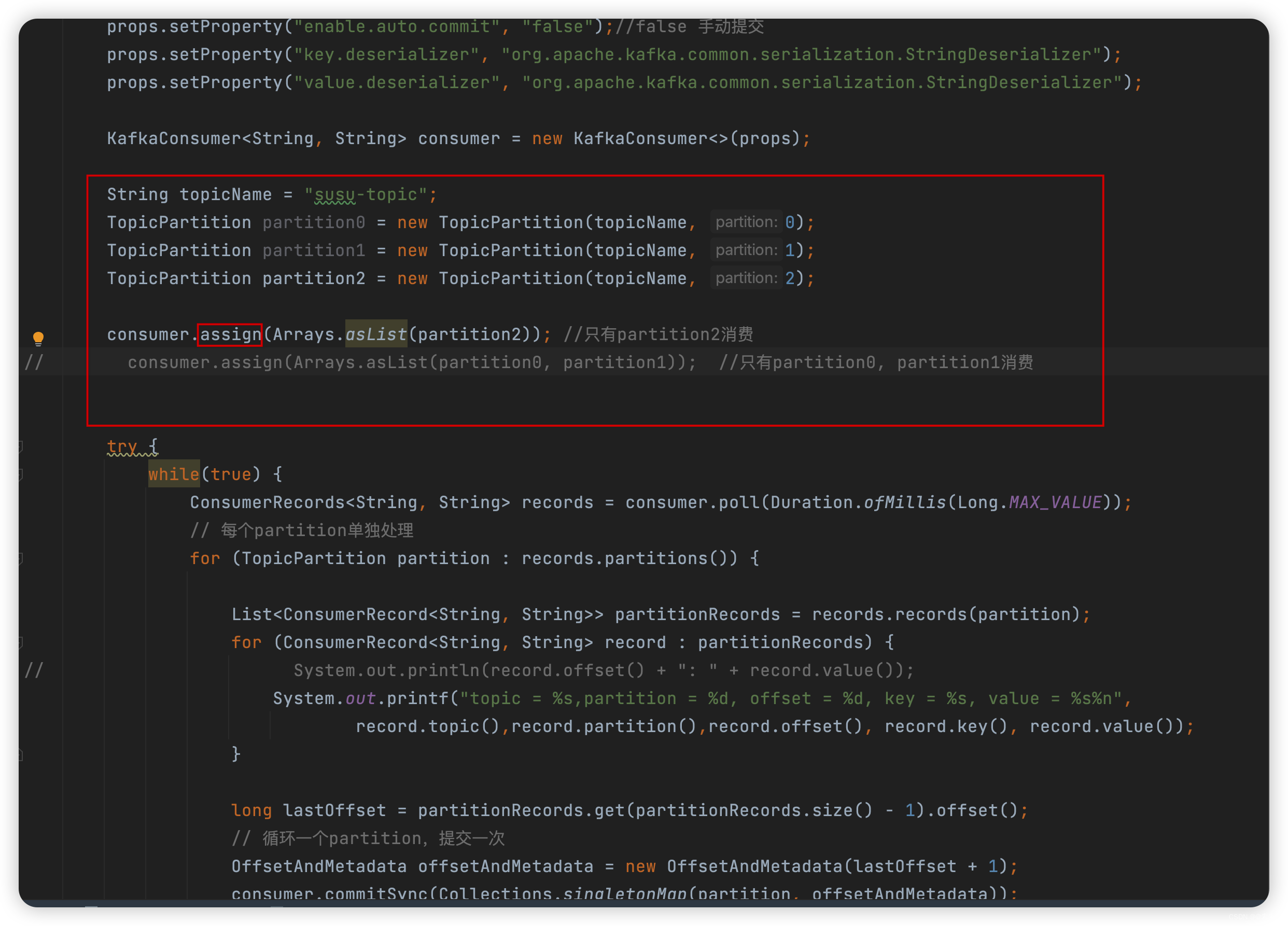Click record.topic() in the printf arguments

click(x=427, y=726)
